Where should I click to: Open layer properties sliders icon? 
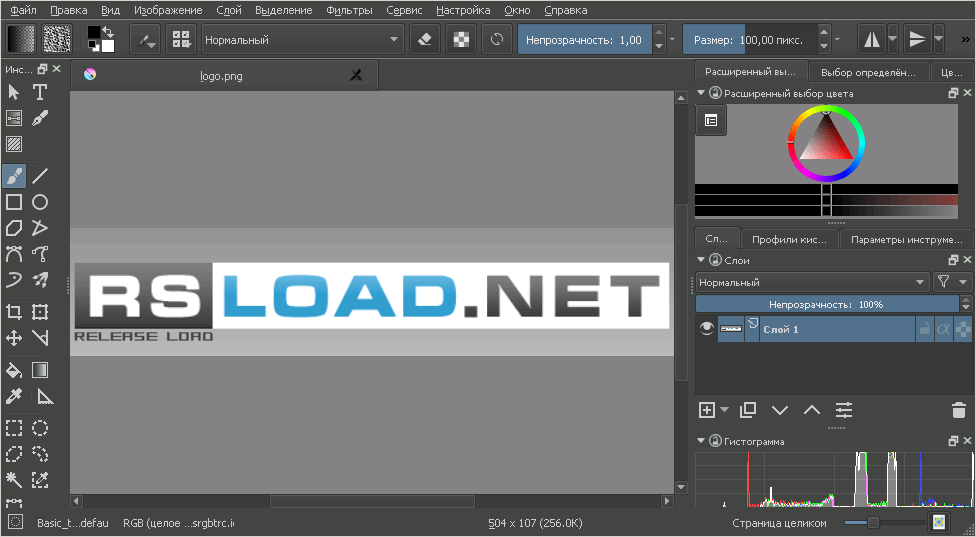(844, 410)
